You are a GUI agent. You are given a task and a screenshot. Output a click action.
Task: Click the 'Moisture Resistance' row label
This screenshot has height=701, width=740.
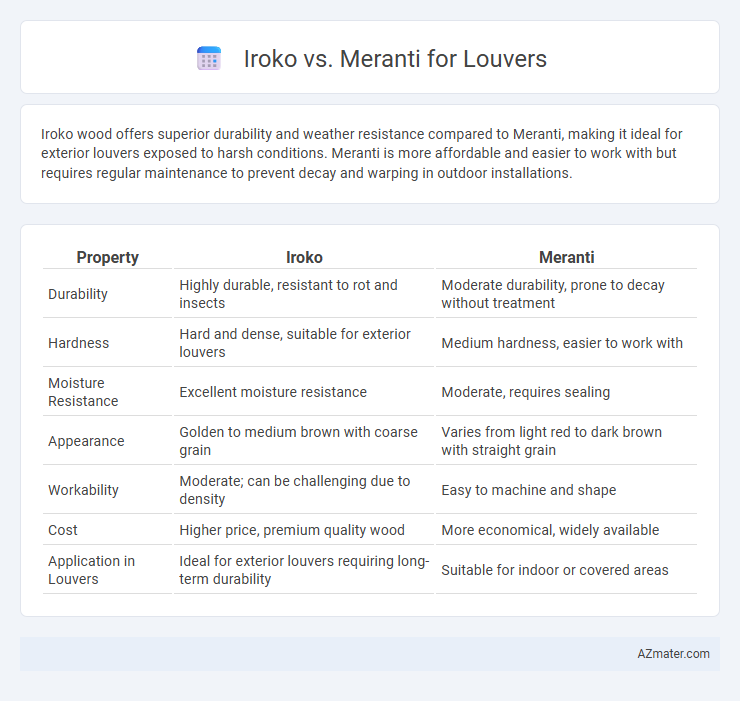click(x=83, y=392)
